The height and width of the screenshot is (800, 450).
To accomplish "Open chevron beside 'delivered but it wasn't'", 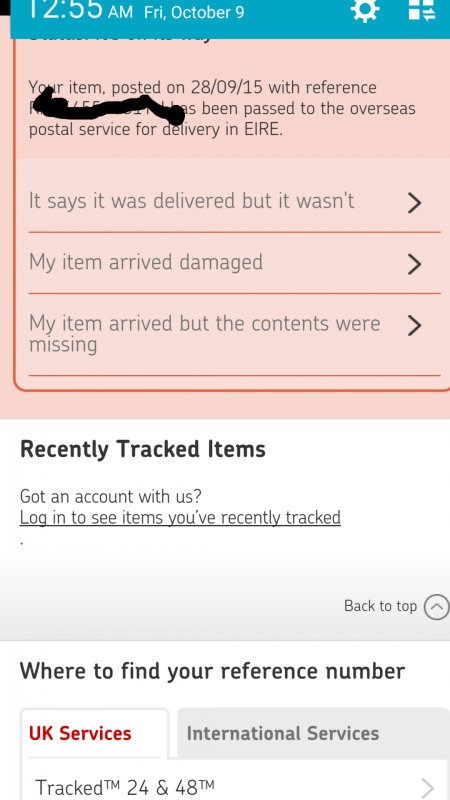I will coord(414,203).
